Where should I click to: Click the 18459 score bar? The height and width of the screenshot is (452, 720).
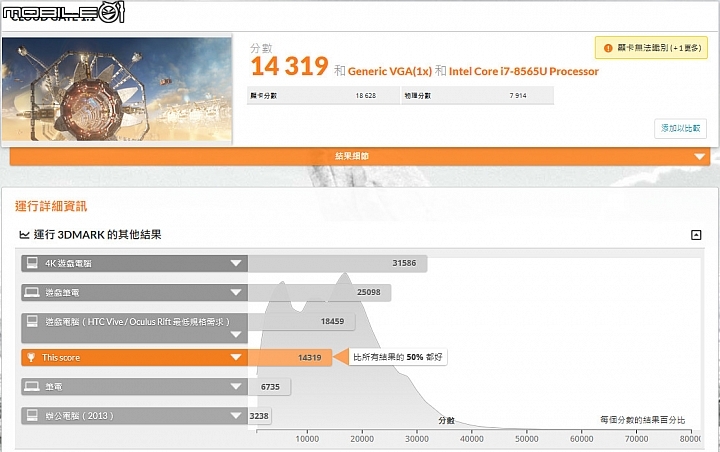(x=302, y=322)
